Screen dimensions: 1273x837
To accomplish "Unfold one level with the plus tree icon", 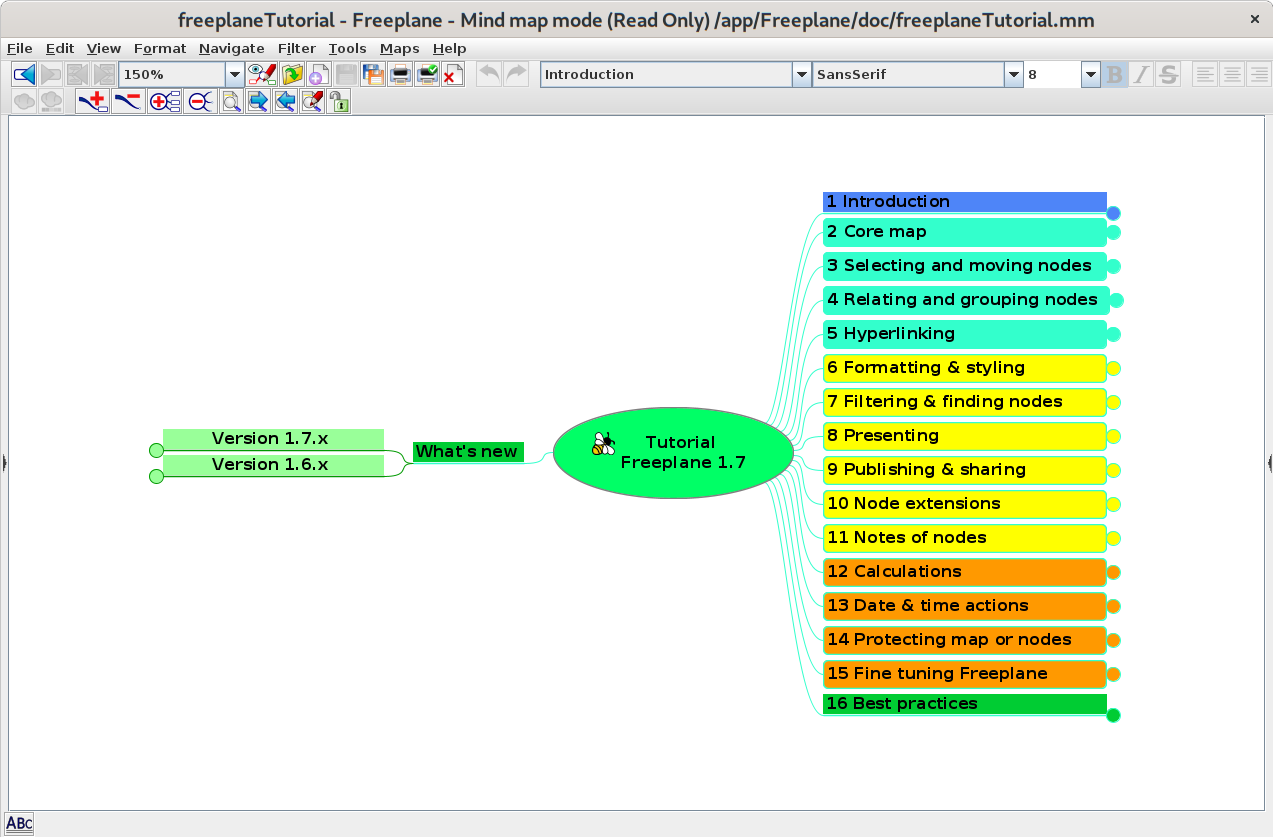I will tap(164, 101).
